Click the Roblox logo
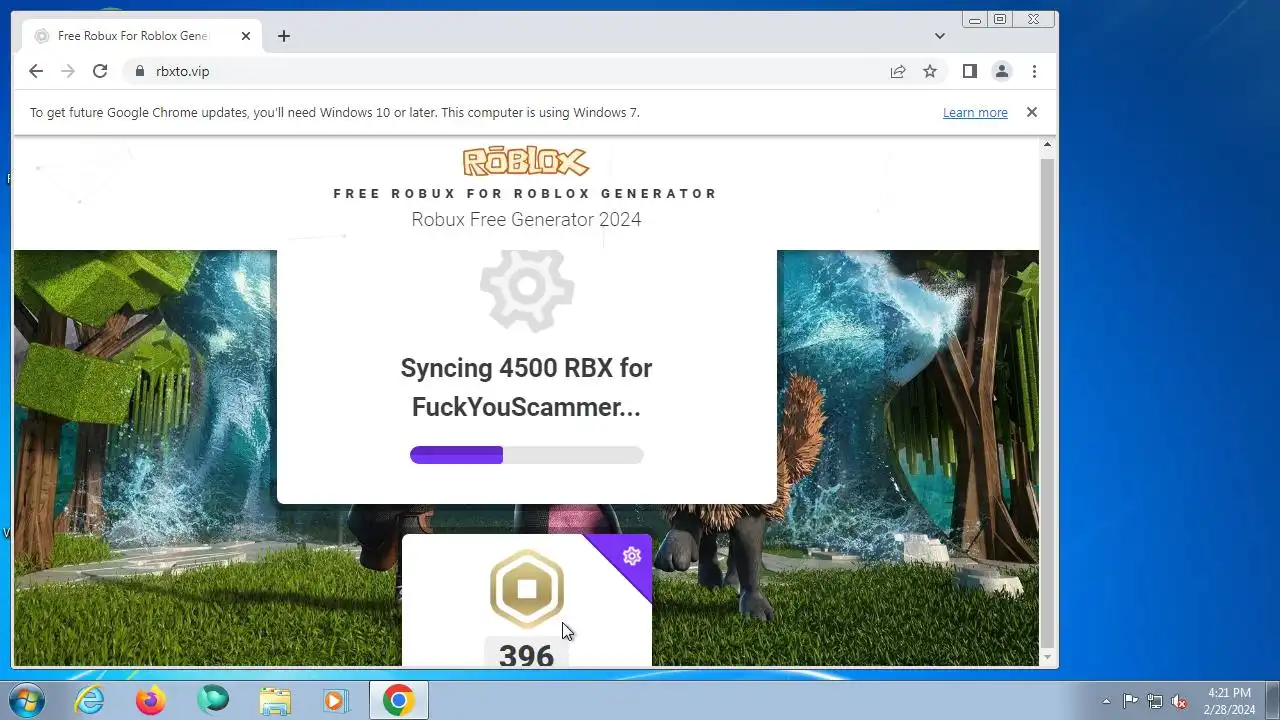Viewport: 1280px width, 720px height. [526, 161]
